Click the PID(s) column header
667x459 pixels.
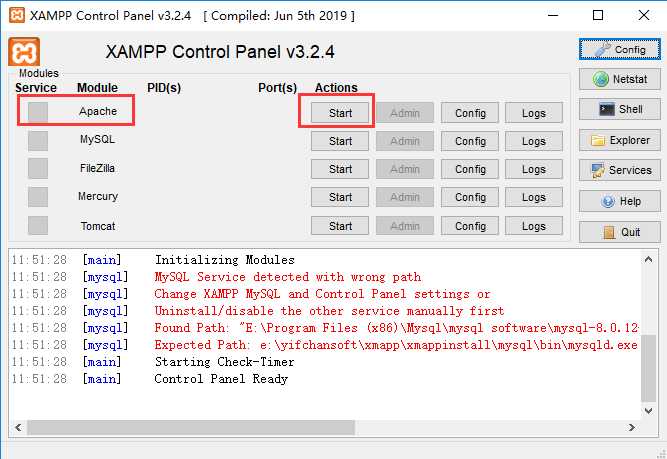pyautogui.click(x=164, y=88)
